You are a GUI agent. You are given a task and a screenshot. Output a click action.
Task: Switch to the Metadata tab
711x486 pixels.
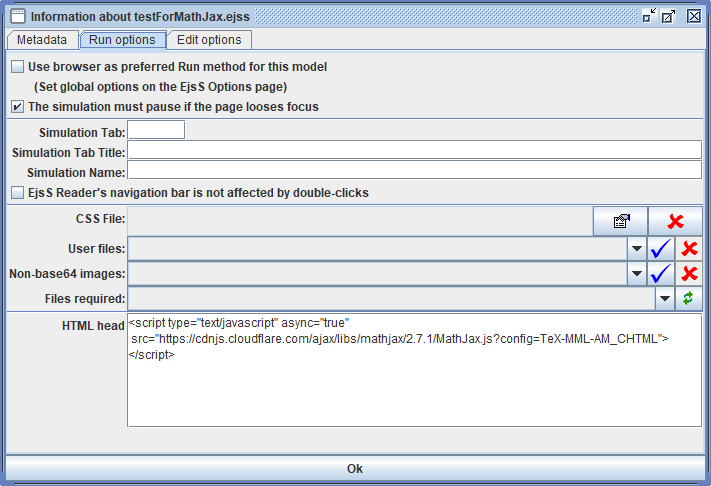(42, 40)
